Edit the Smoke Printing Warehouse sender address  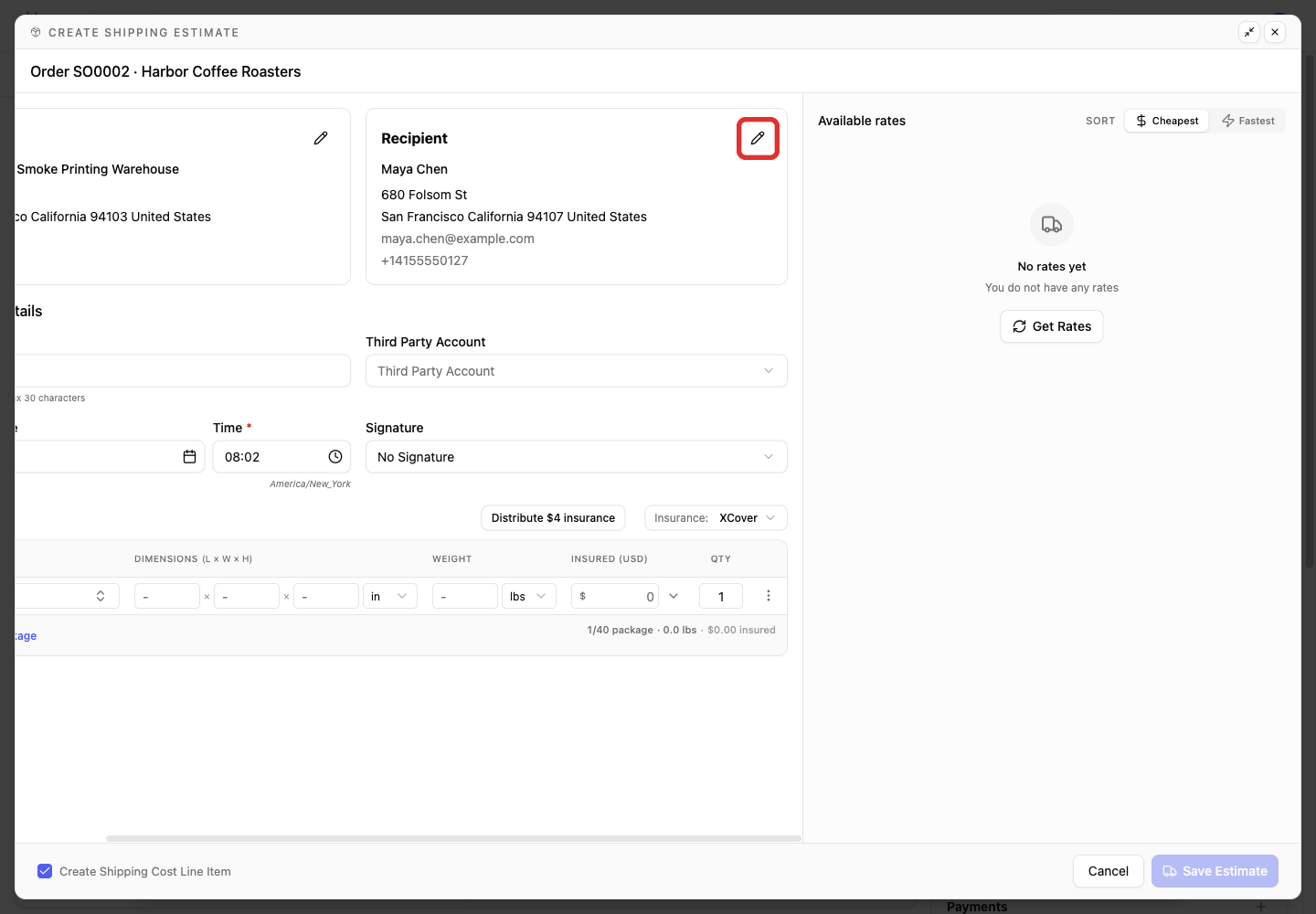point(321,138)
